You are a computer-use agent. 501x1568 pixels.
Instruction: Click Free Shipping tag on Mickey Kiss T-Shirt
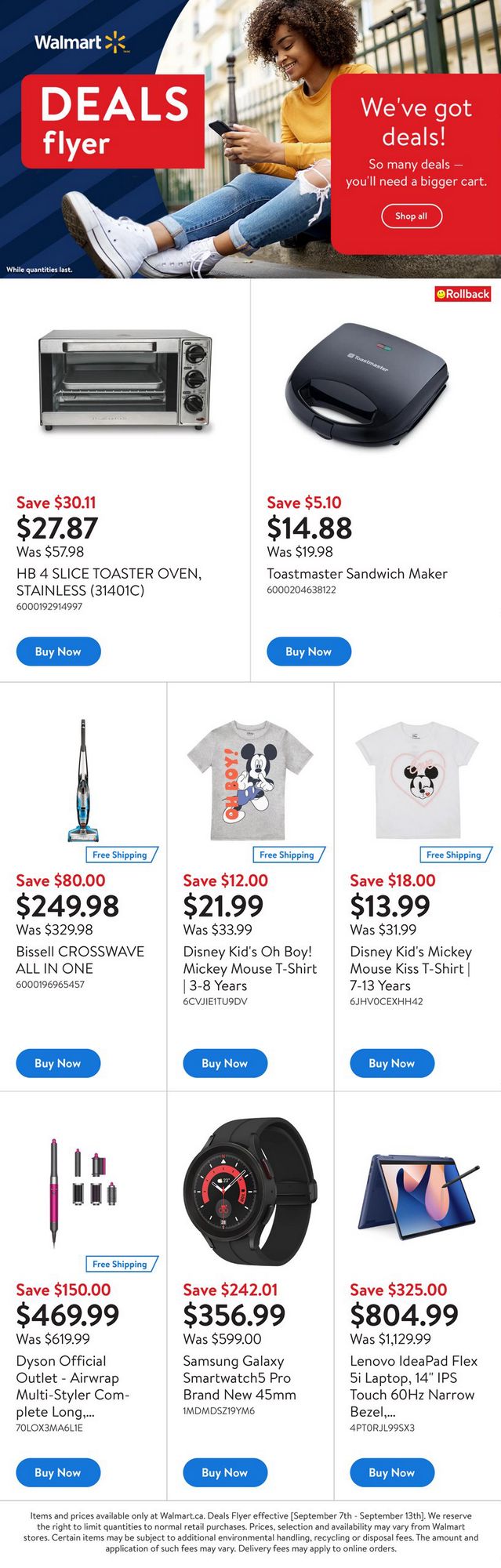(456, 855)
